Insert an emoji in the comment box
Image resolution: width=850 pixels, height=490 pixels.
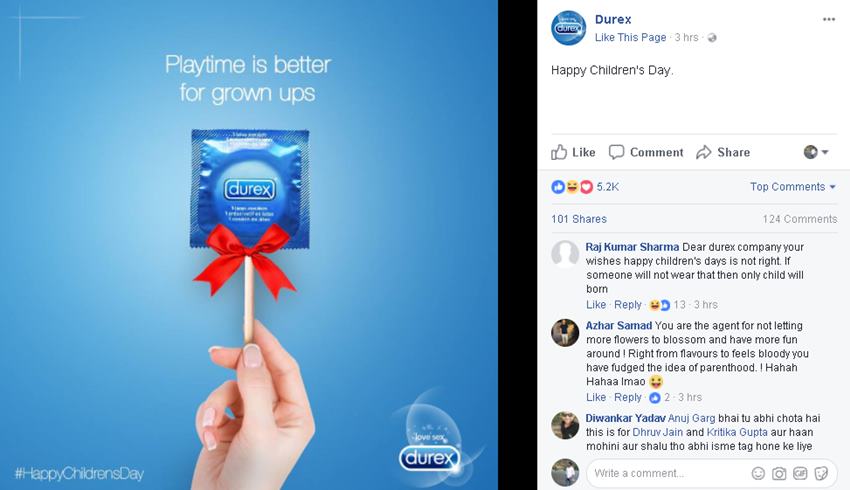758,473
